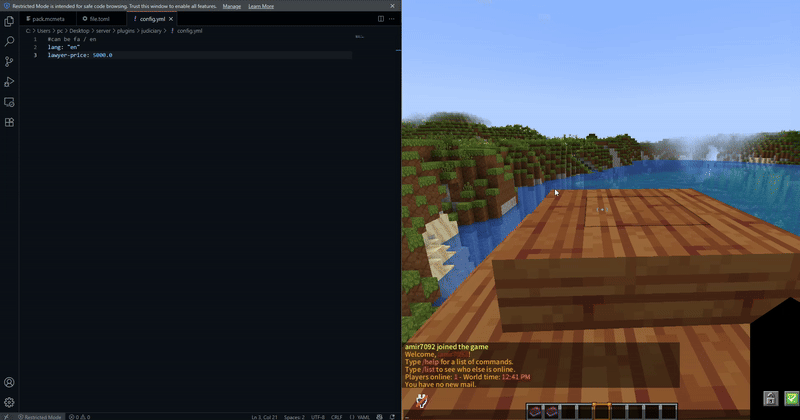The image size is (800, 420).
Task: Click the server breadcrumb segment
Action: [103, 31]
